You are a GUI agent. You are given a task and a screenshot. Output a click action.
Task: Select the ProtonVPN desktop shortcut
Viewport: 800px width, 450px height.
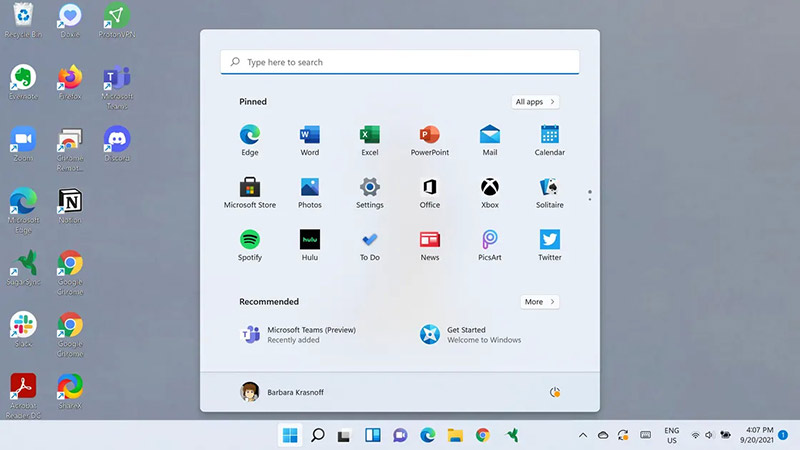(x=117, y=20)
